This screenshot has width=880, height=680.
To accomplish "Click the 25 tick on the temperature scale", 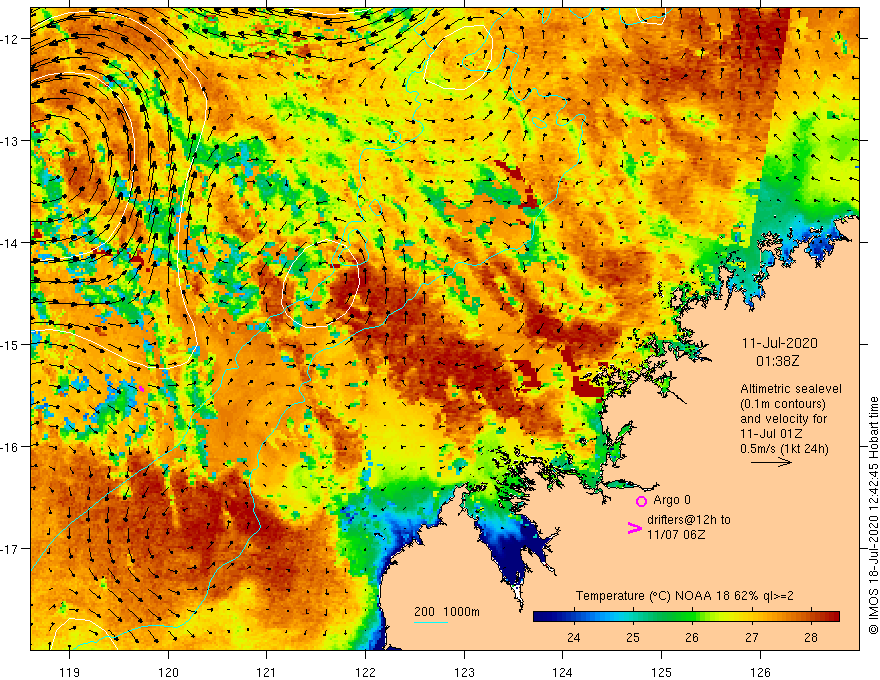I will [x=632, y=637].
